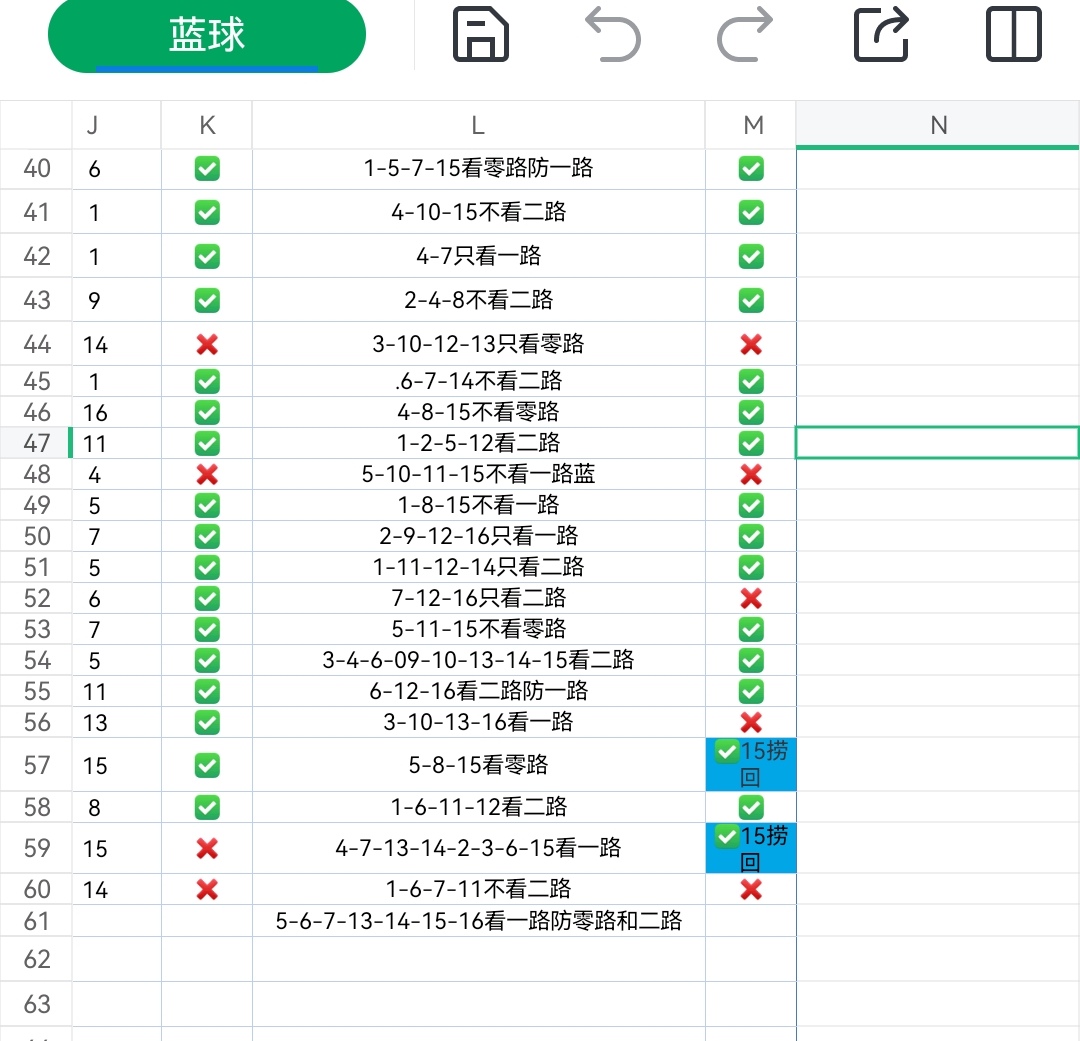Switch to the 蓝球 sheet tab
Screen dimensions: 1080x1041
(x=206, y=33)
